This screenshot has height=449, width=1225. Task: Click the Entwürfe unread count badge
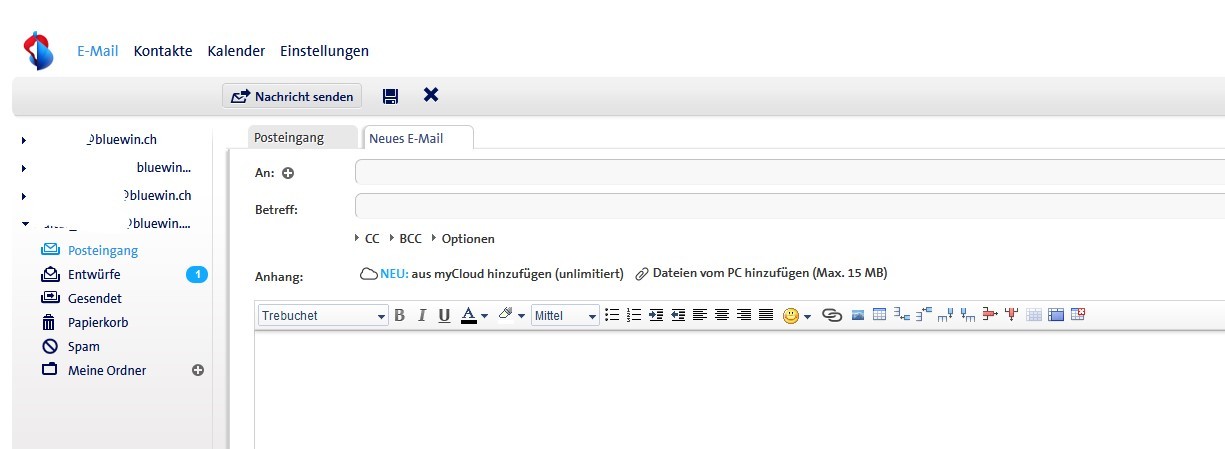[197, 274]
